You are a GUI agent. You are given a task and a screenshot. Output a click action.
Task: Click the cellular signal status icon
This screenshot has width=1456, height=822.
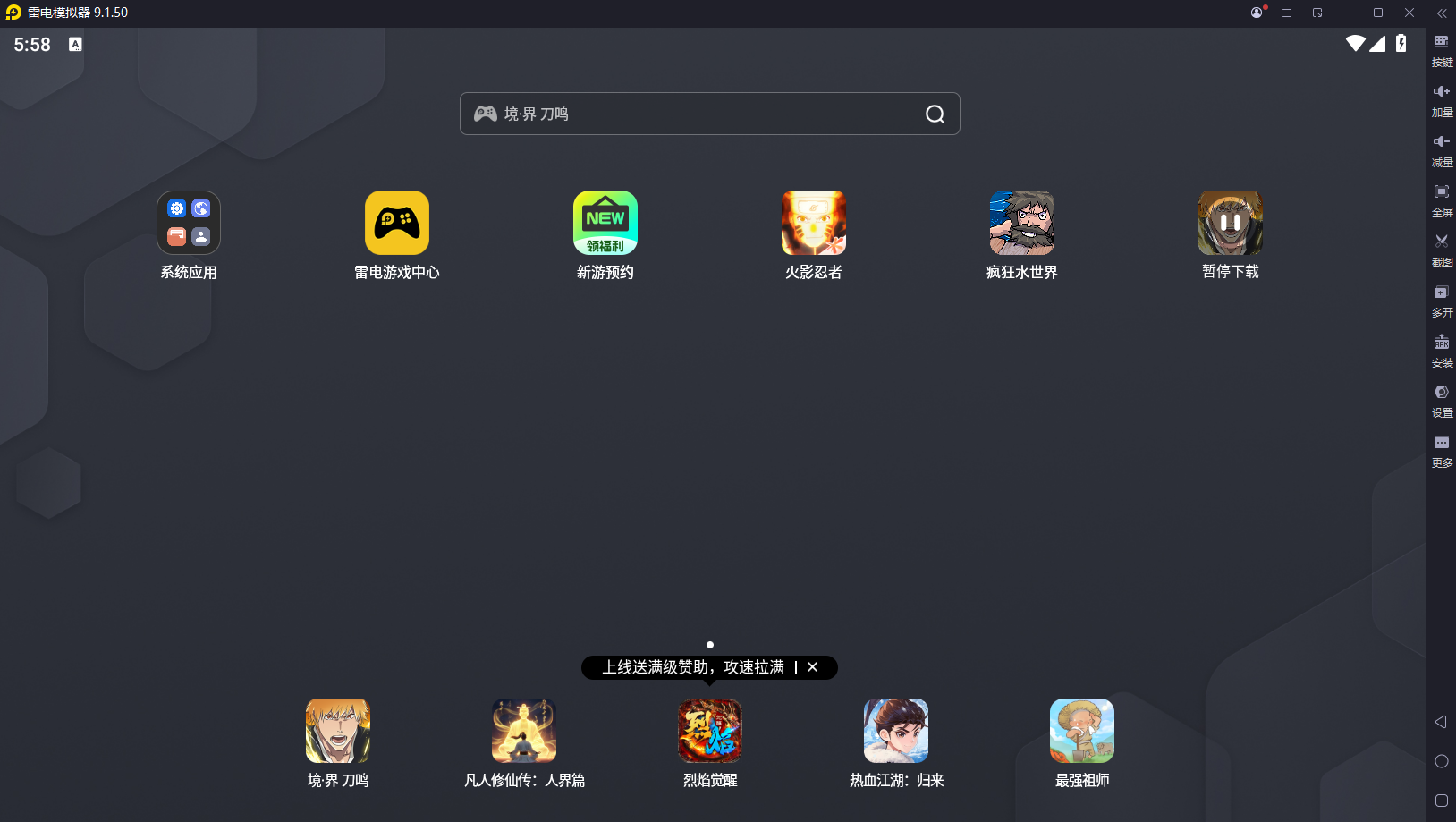pyautogui.click(x=1377, y=43)
